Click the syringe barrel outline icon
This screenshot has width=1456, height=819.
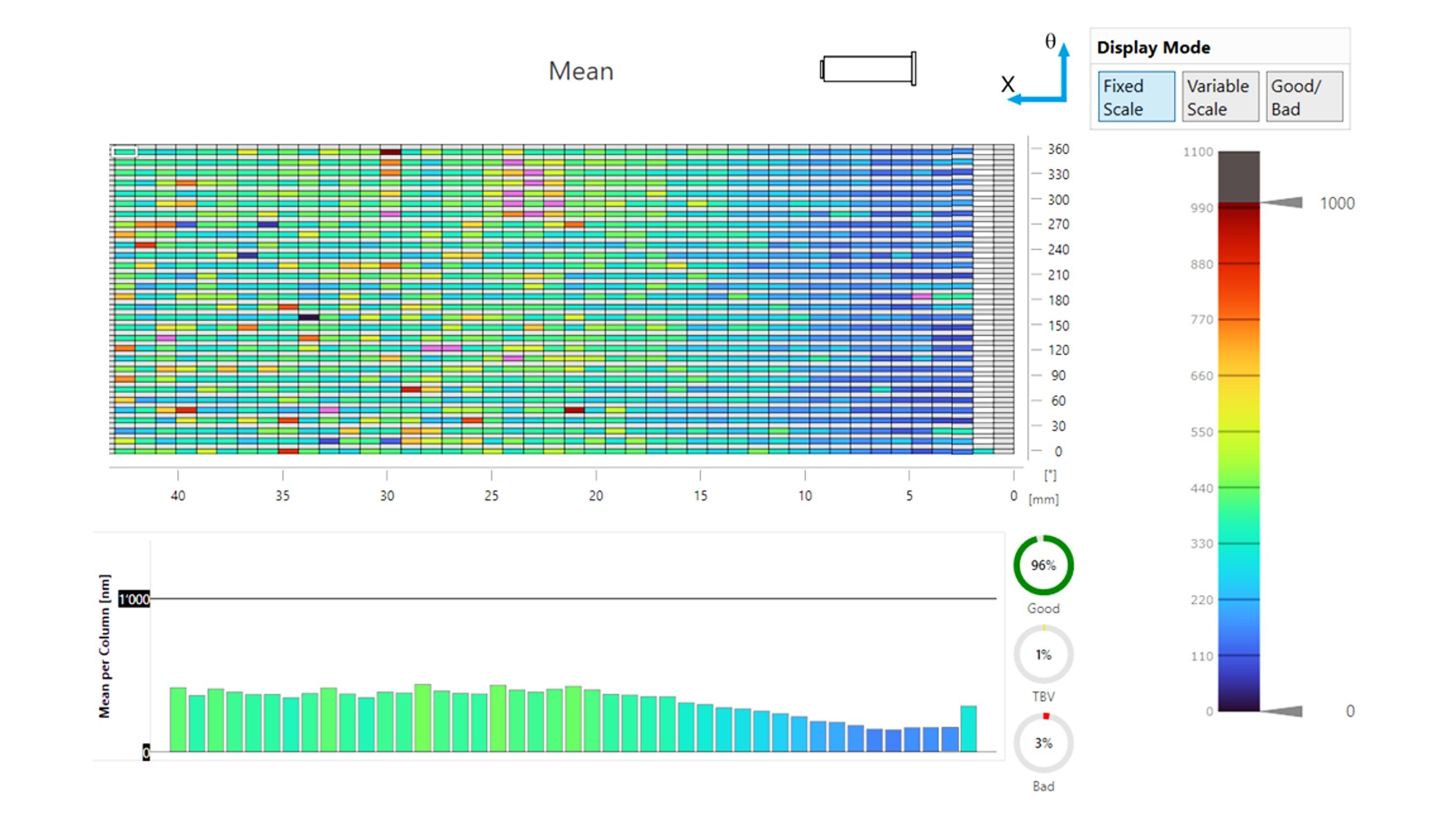[868, 69]
